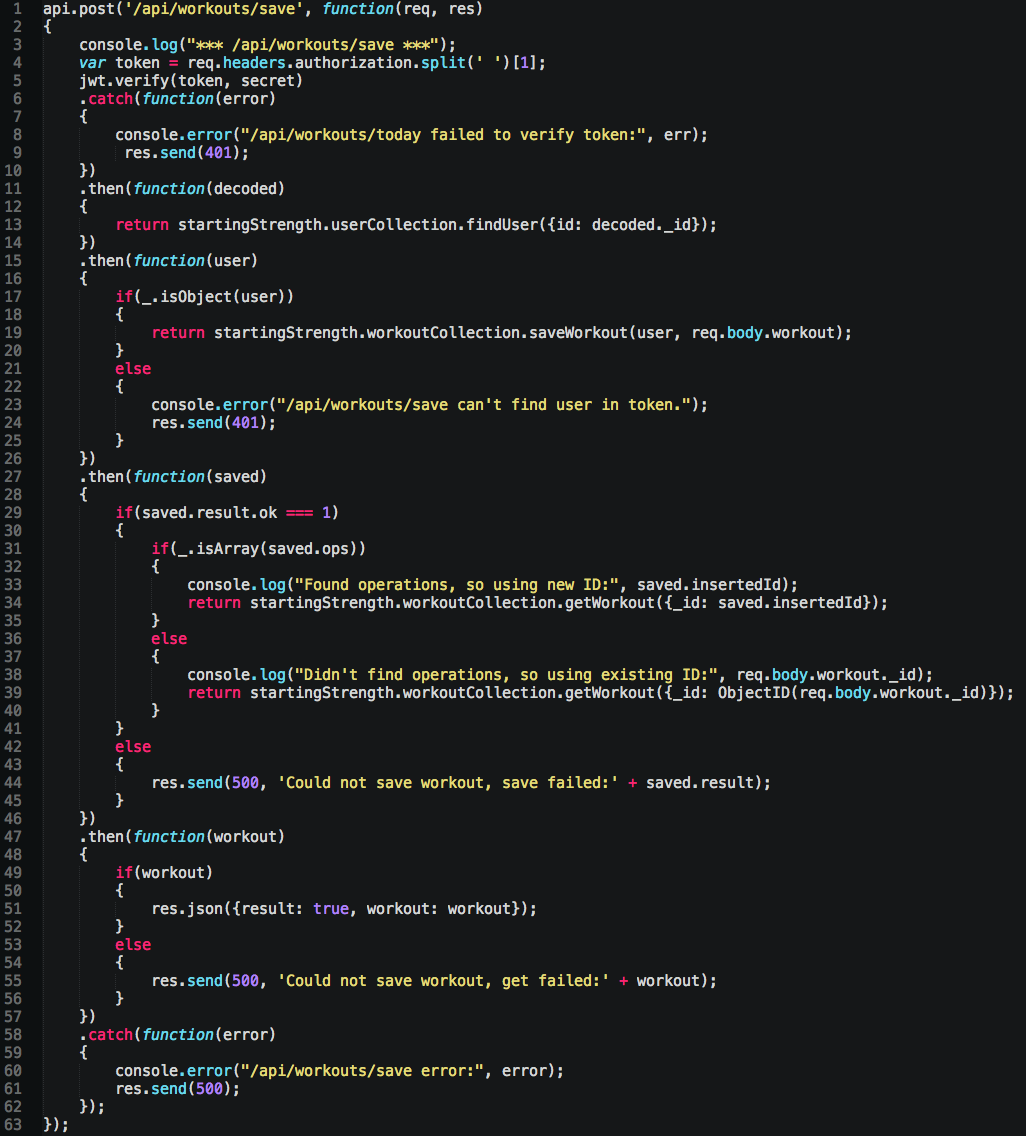Click the "Found operations, so using new ID:" string
The height and width of the screenshot is (1136, 1026).
(x=456, y=585)
